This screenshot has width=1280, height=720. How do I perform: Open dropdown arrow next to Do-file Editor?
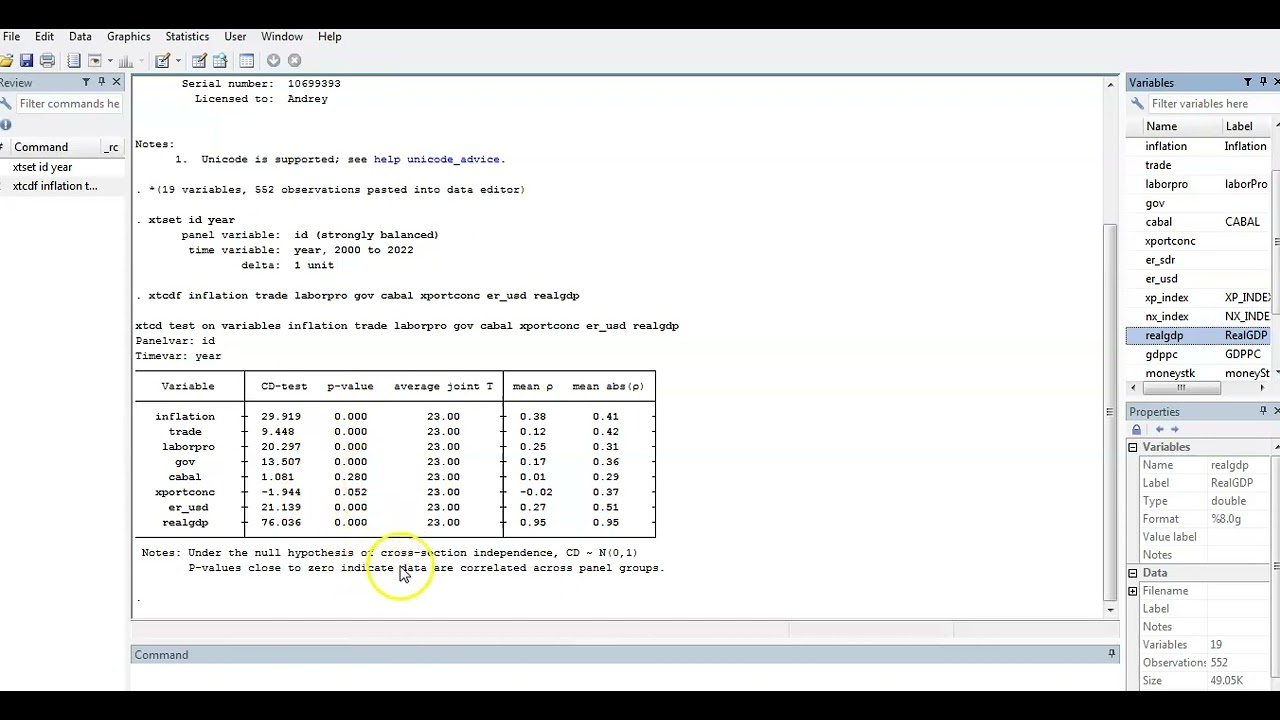[178, 61]
